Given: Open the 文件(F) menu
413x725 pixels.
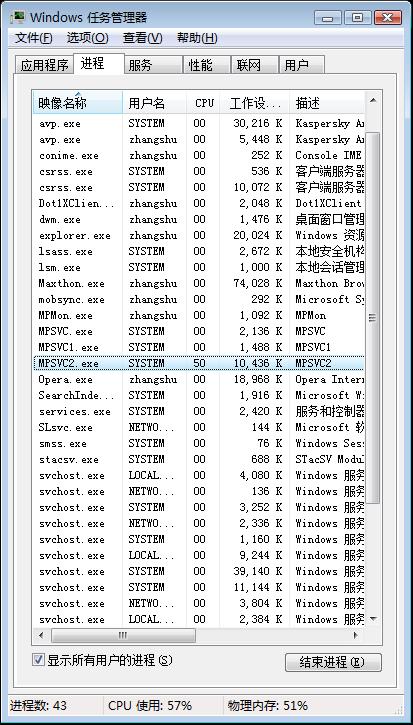Looking at the screenshot, I should pos(34,38).
